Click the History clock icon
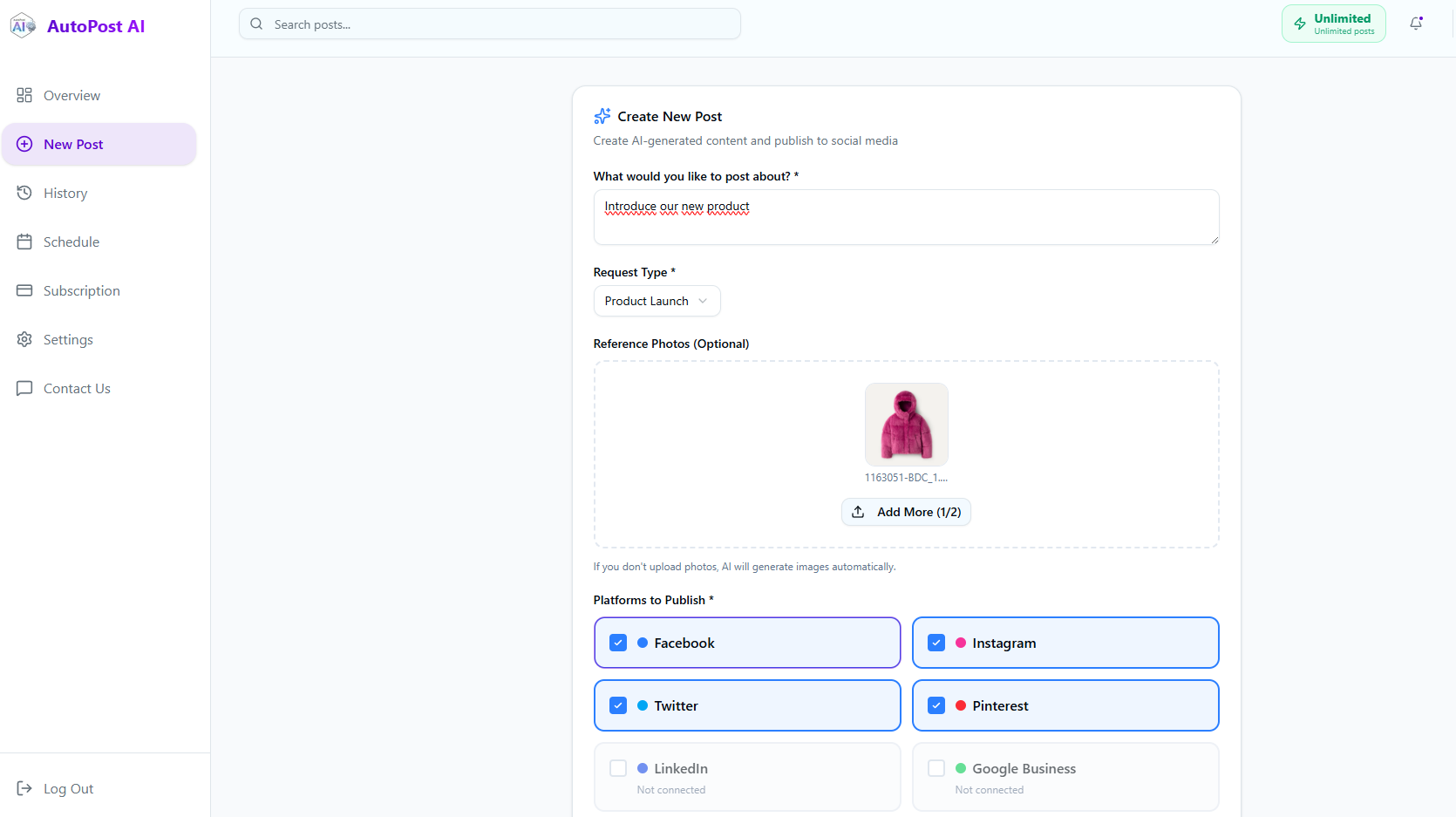1456x817 pixels. pyautogui.click(x=24, y=193)
